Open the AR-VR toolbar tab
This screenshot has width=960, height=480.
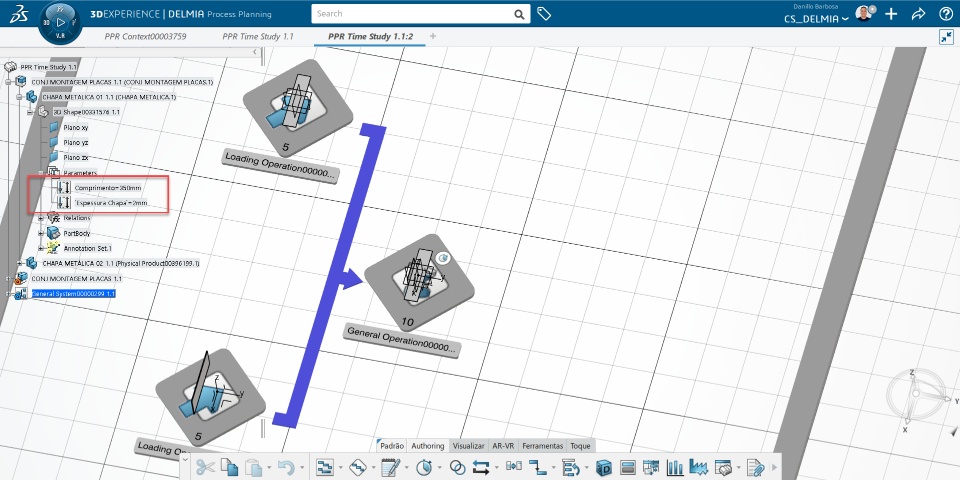[x=503, y=446]
